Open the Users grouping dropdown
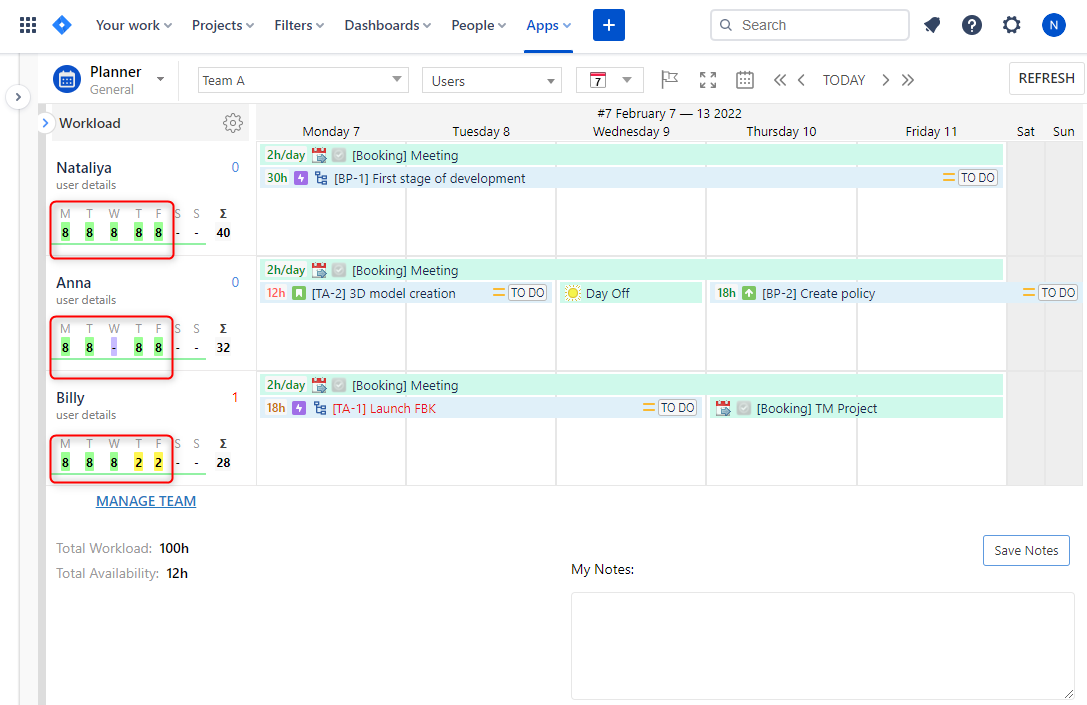This screenshot has width=1087, height=705. click(549, 79)
